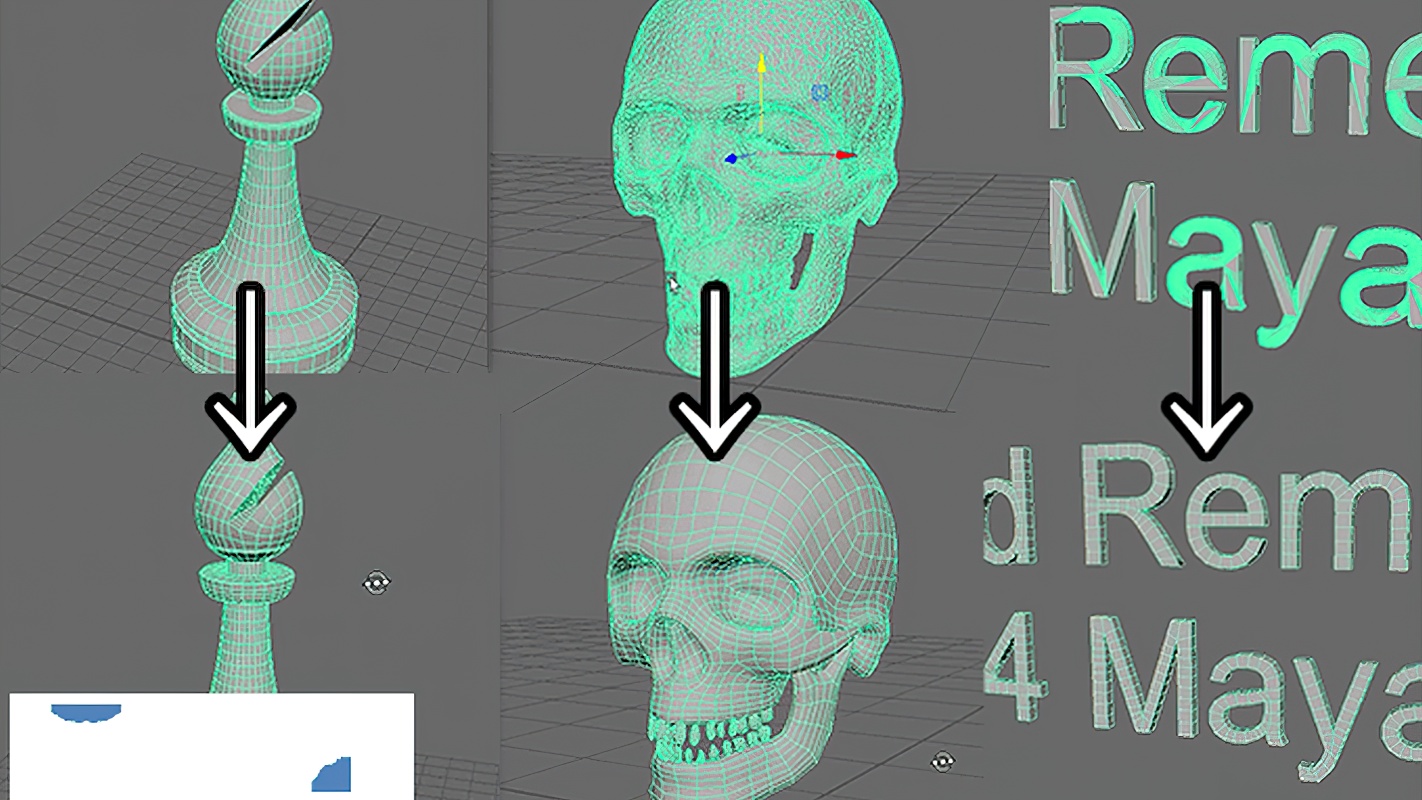This screenshot has height=800, width=1422.
Task: Click the blue plane handle beside the Y arrow
Action: (820, 93)
